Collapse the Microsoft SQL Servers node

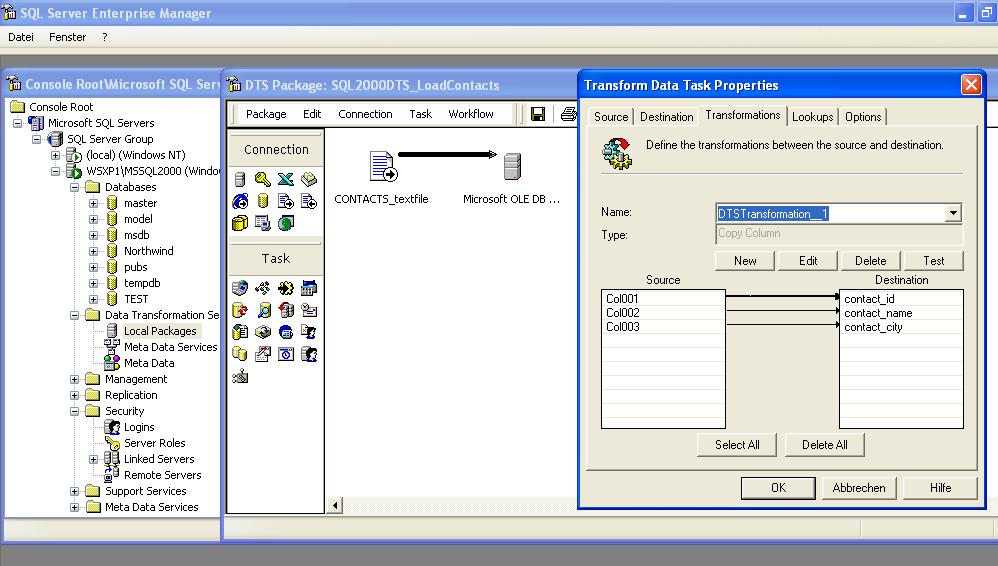pyautogui.click(x=18, y=123)
